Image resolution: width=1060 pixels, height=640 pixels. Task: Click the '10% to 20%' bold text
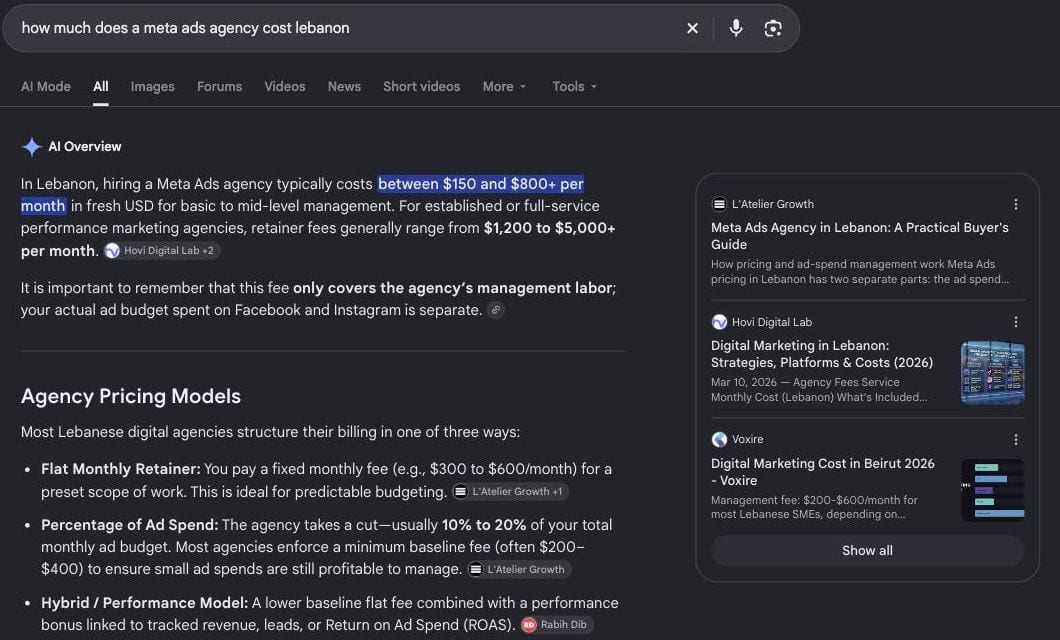483,525
